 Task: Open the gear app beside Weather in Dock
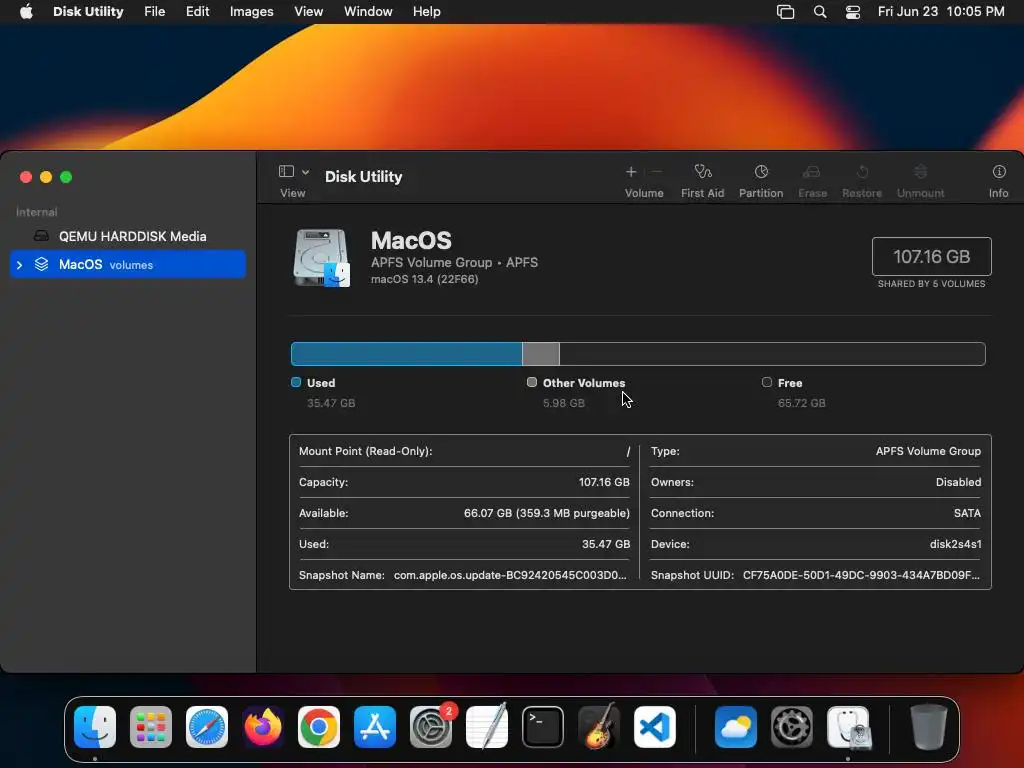792,727
